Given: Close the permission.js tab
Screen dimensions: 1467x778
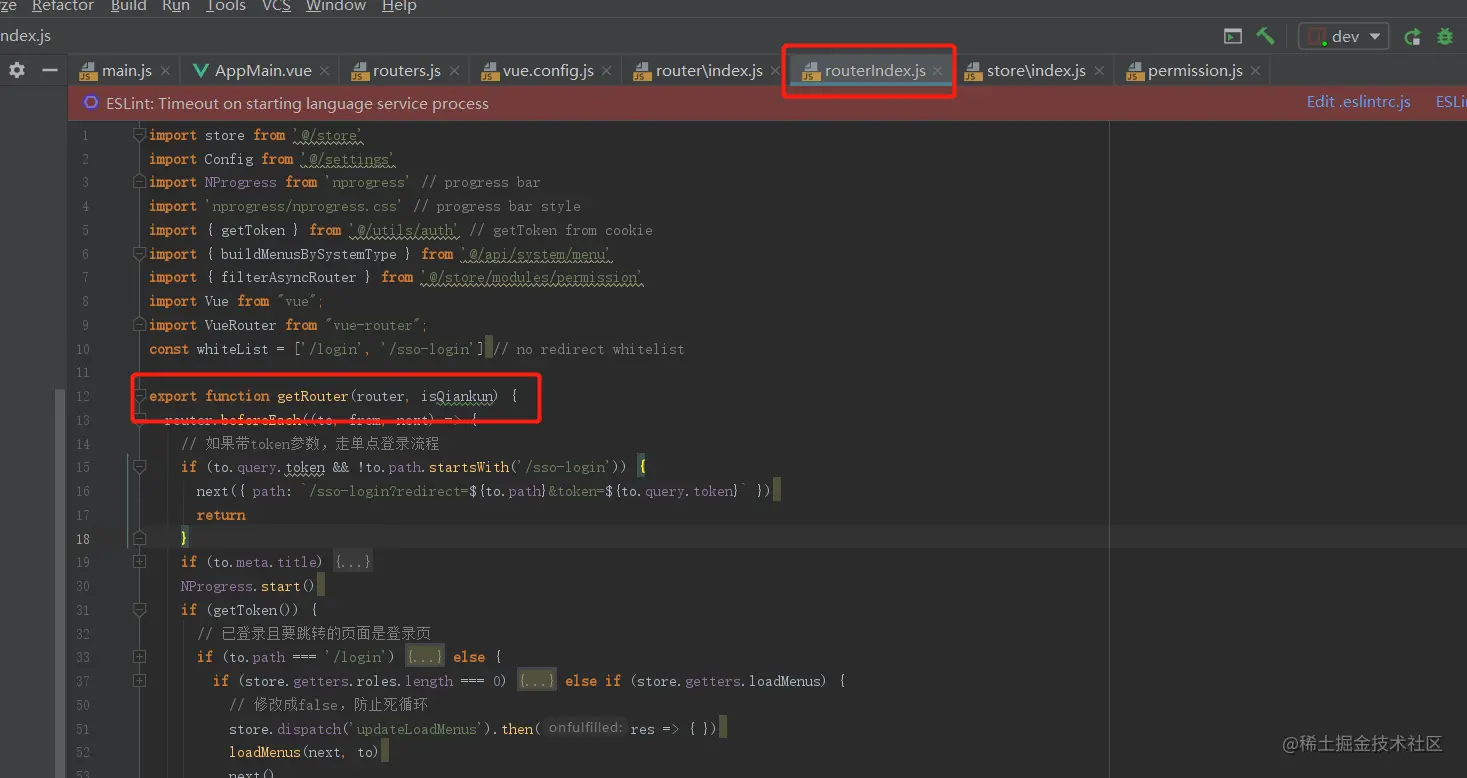Looking at the screenshot, I should [1256, 71].
